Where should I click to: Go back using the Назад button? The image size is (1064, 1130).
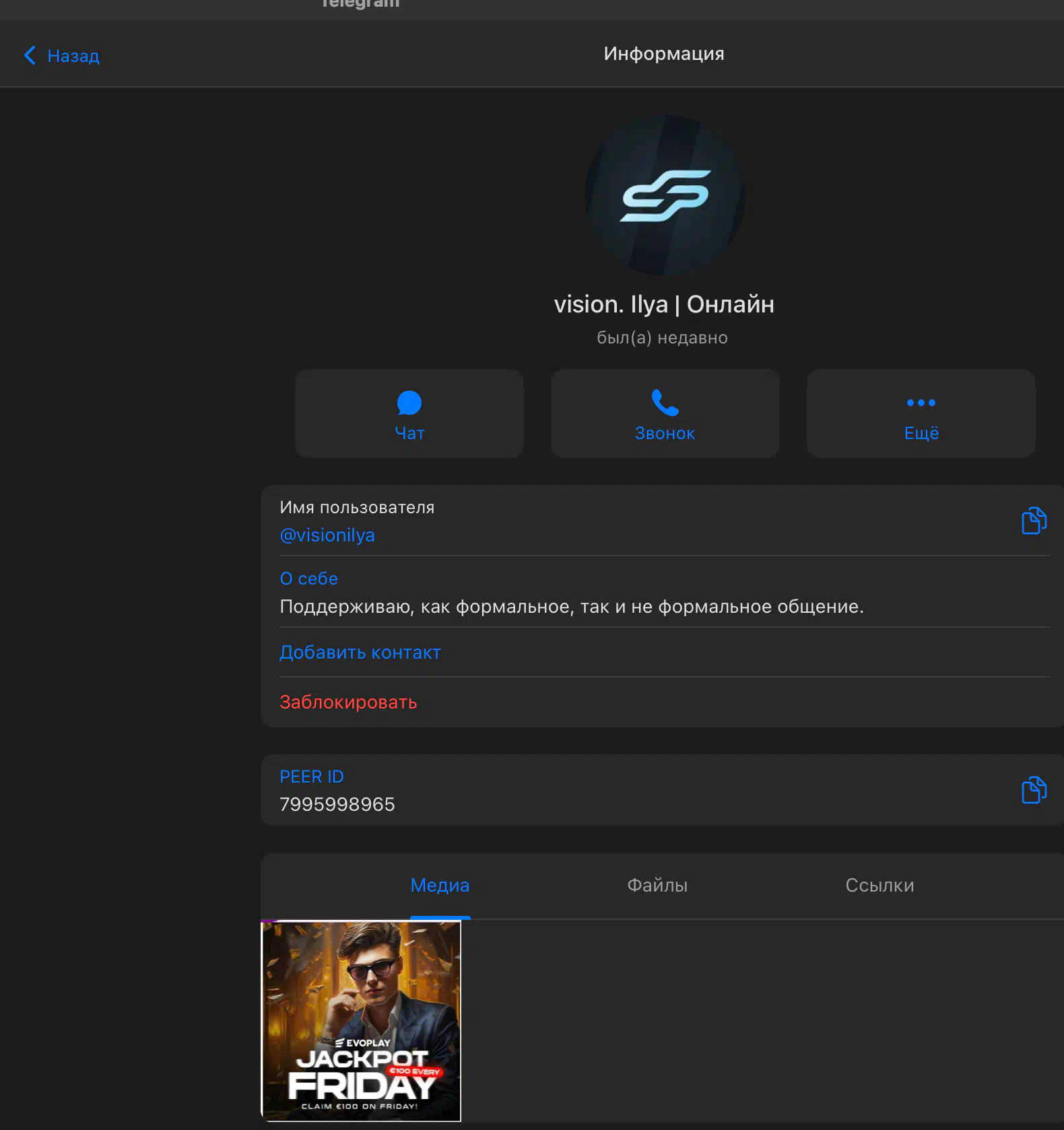click(x=62, y=55)
